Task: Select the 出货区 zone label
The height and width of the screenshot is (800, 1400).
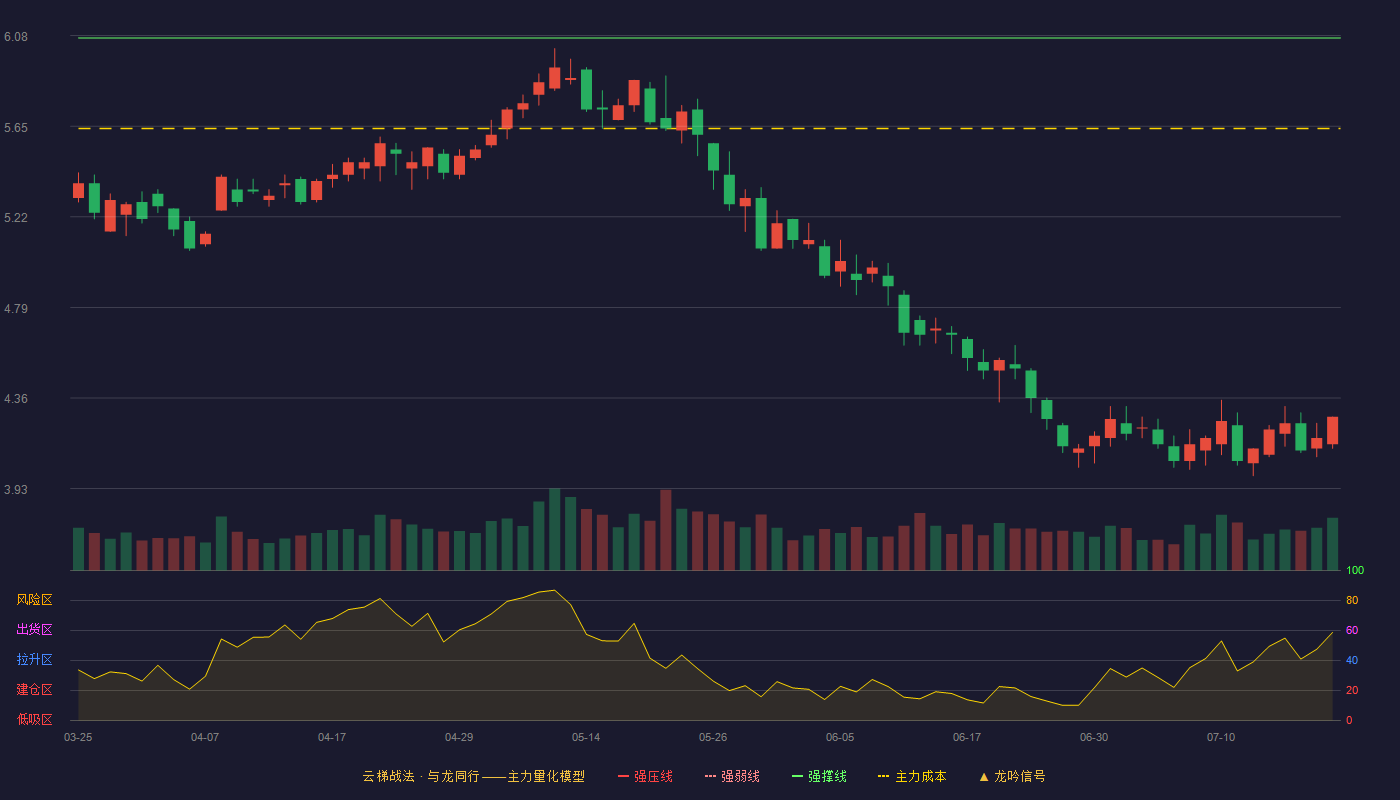Action: [x=34, y=630]
